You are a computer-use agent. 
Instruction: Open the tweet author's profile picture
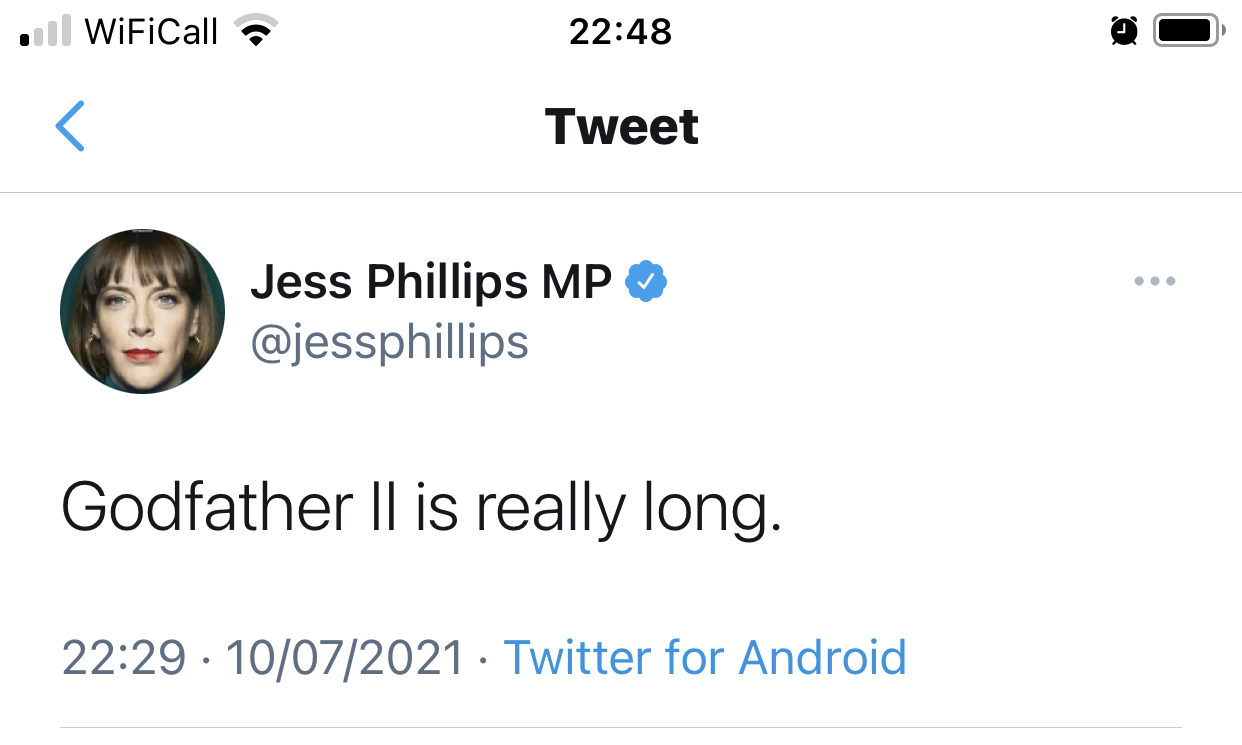(143, 311)
